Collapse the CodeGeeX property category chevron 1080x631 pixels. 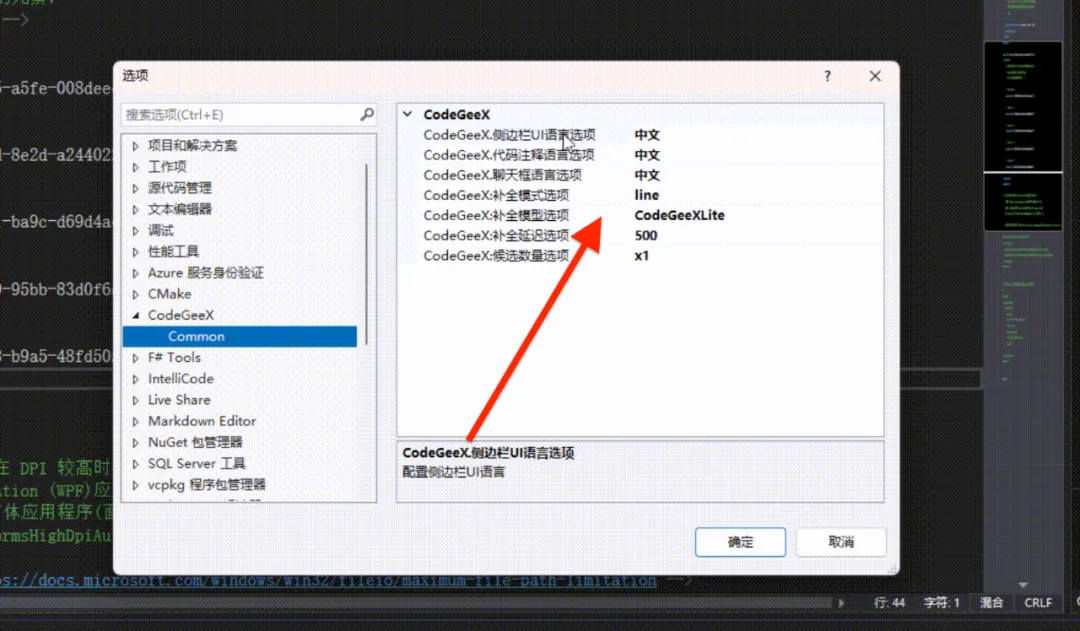click(x=408, y=114)
